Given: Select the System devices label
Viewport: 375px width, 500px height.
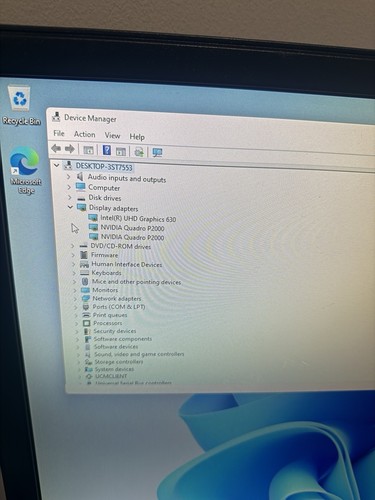Looking at the screenshot, I should coord(115,369).
